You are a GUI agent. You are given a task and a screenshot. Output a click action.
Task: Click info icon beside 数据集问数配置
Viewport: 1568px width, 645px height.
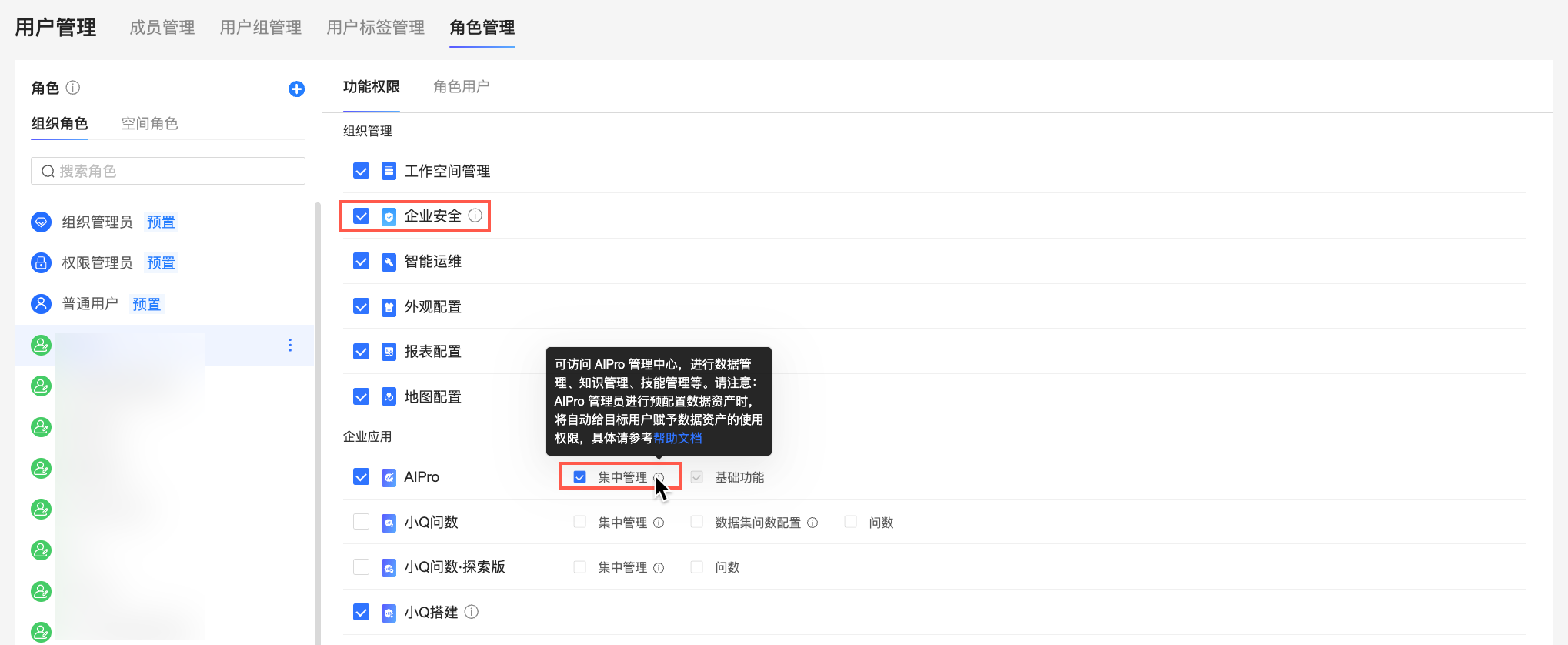[812, 523]
